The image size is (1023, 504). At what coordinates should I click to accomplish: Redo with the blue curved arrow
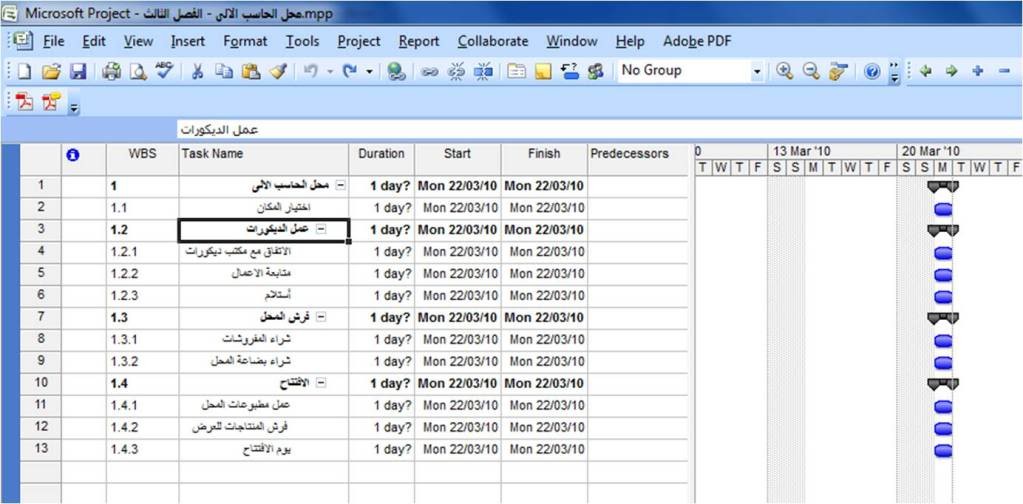pos(349,71)
